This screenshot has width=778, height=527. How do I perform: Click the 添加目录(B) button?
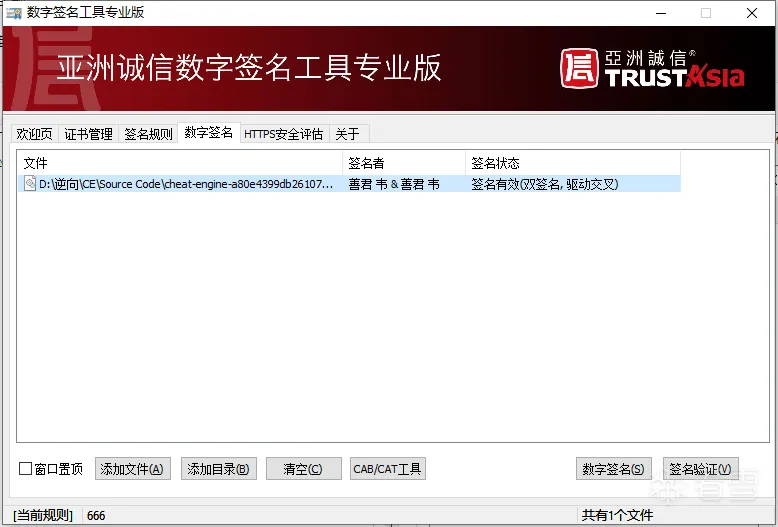tap(218, 468)
